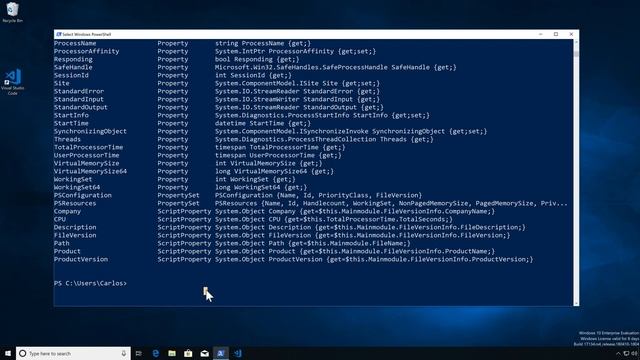Maximize the PowerShell window
This screenshot has width=640, height=360.
click(556, 34)
